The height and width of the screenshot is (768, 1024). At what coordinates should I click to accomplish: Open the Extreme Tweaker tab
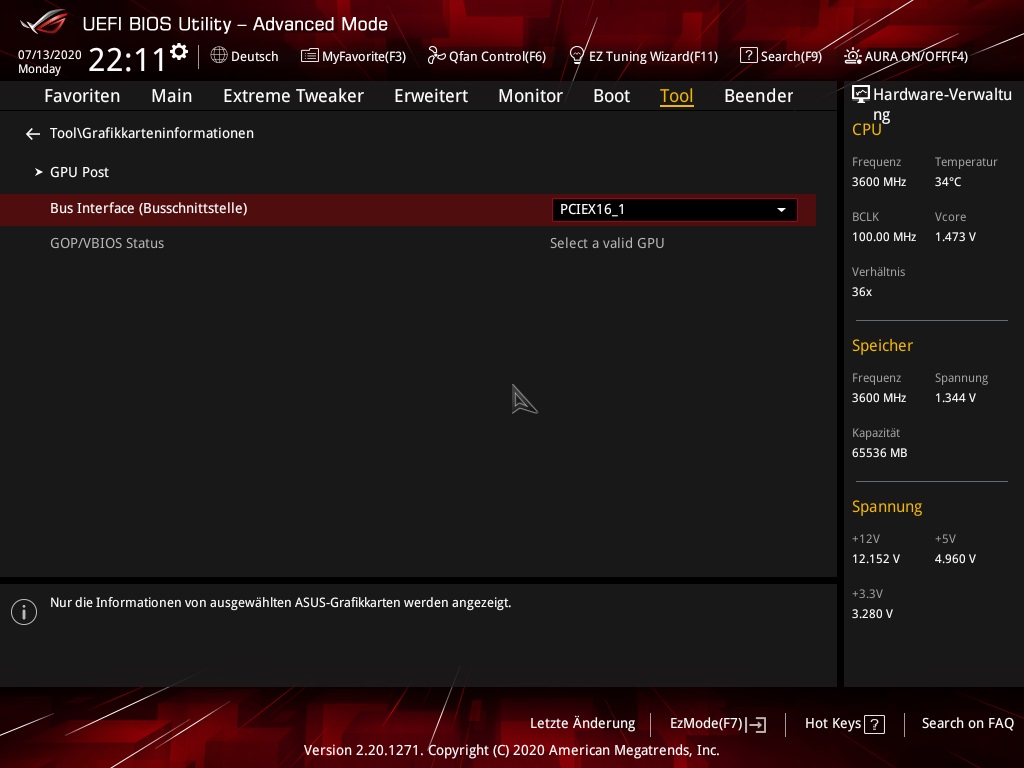point(293,96)
